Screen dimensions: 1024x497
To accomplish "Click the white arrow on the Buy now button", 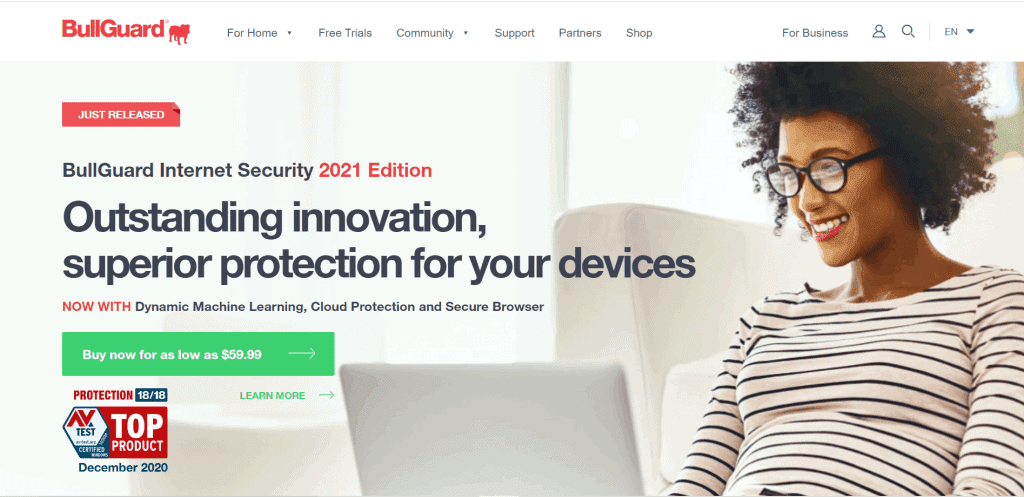I will click(x=302, y=354).
